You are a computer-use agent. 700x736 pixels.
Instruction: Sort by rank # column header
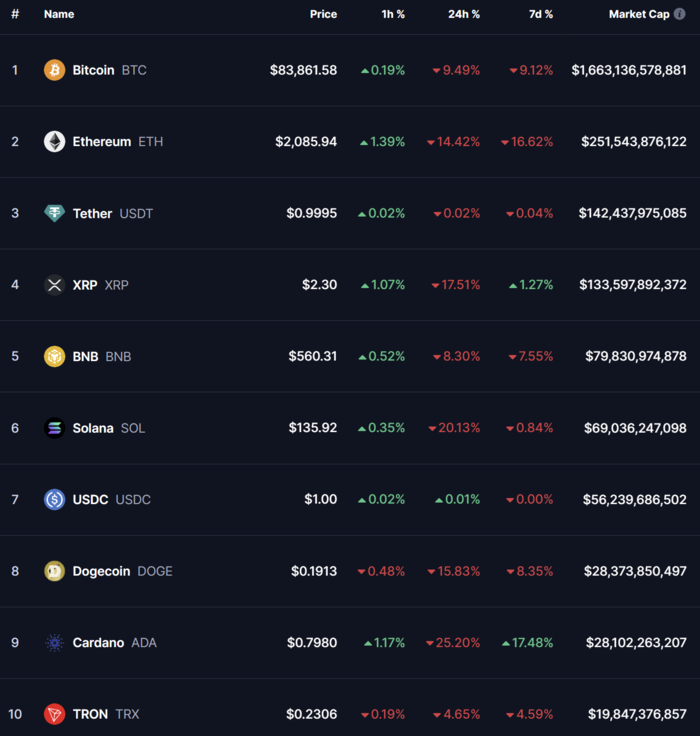[15, 14]
